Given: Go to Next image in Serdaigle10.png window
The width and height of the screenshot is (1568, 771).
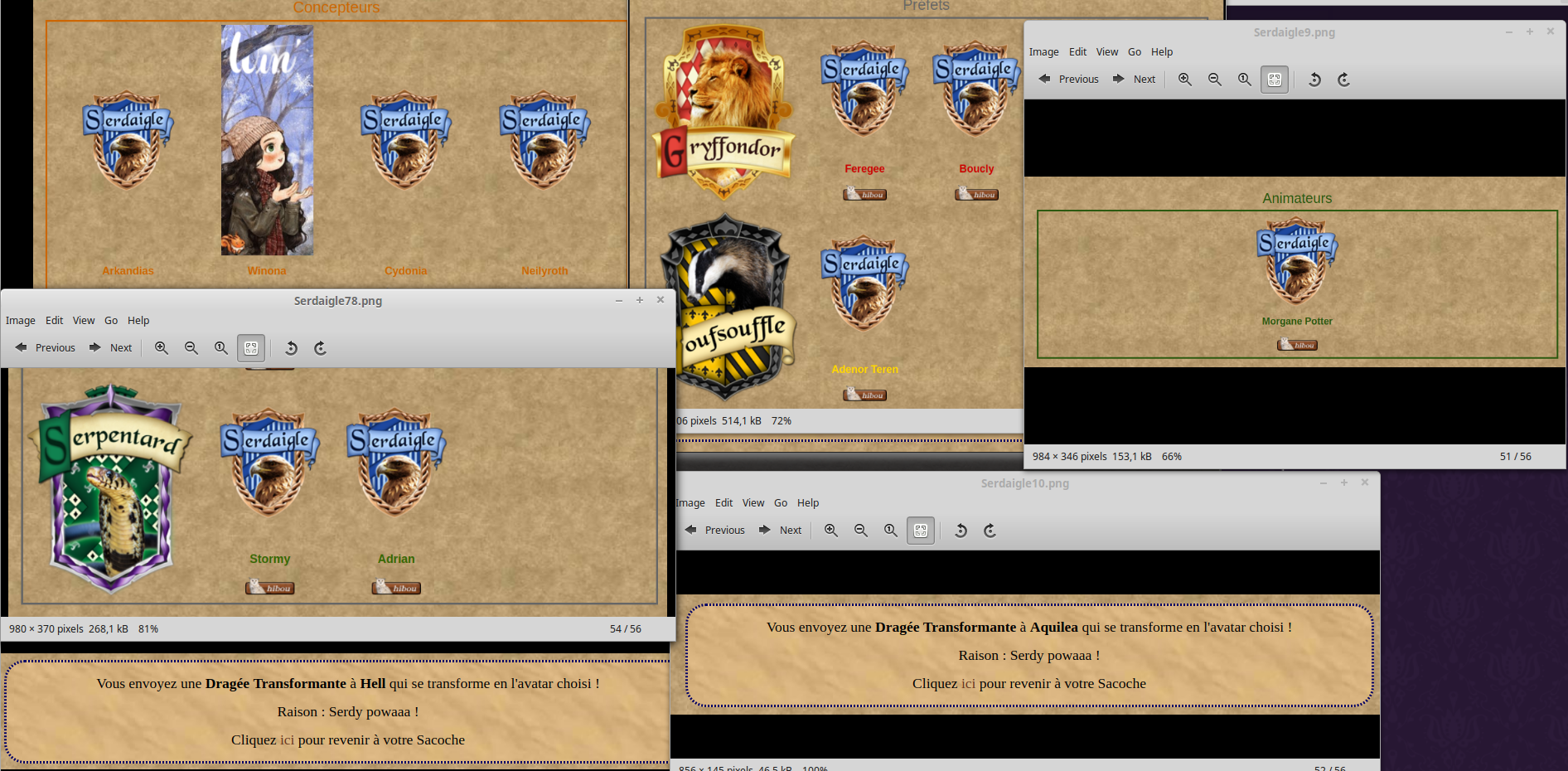Looking at the screenshot, I should [780, 531].
